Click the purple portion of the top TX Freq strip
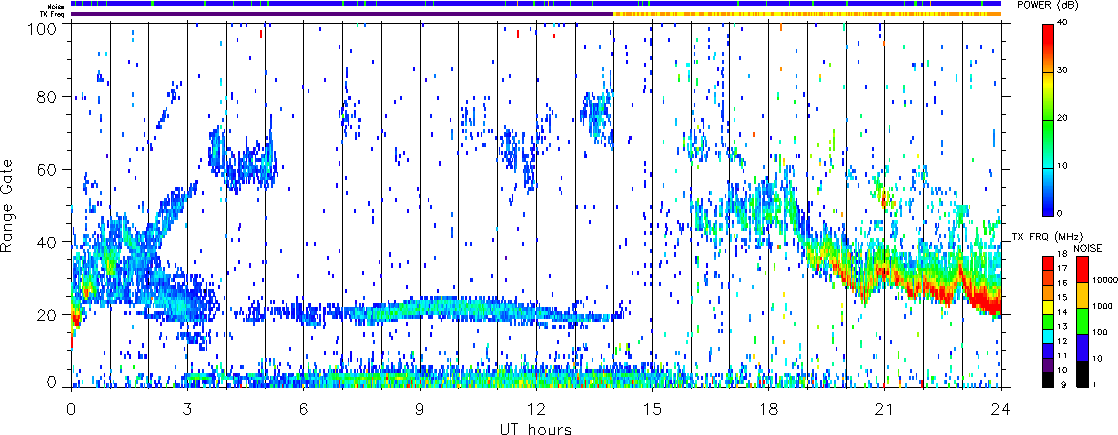The width and height of the screenshot is (1118, 435). pyautogui.click(x=342, y=14)
